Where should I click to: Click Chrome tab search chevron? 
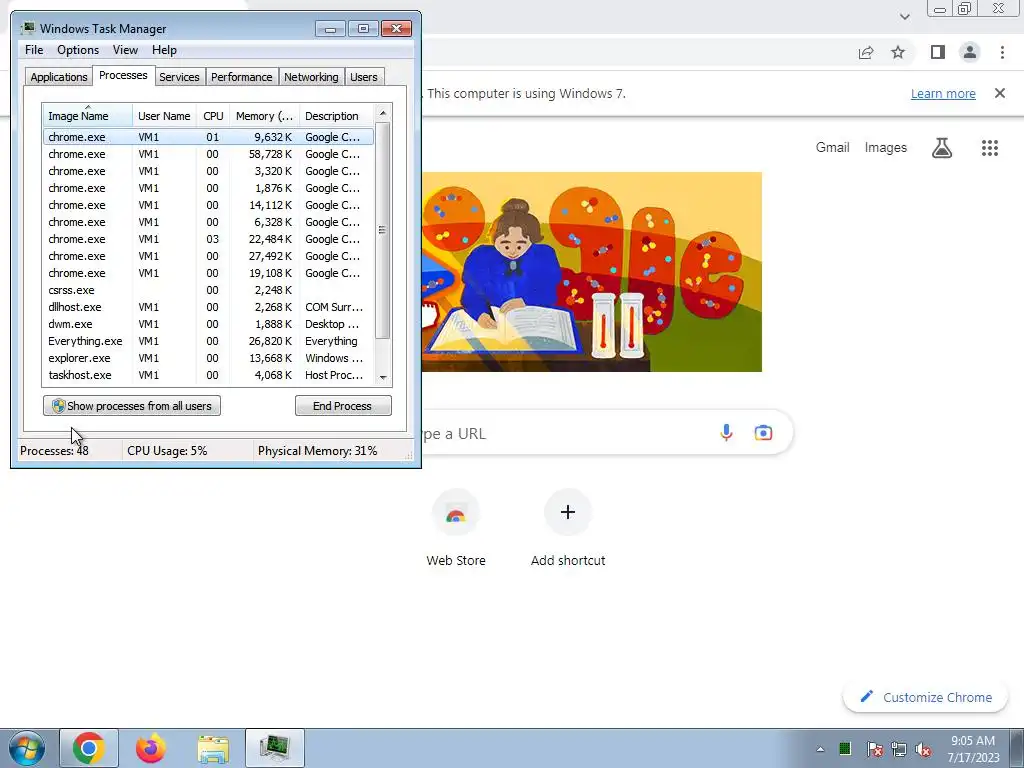904,17
